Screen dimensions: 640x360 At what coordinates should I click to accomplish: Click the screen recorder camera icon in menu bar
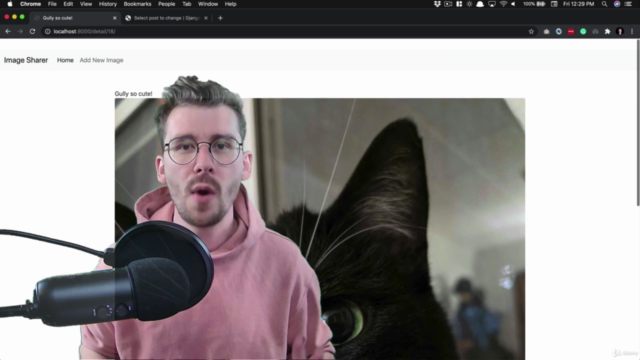pos(448,4)
